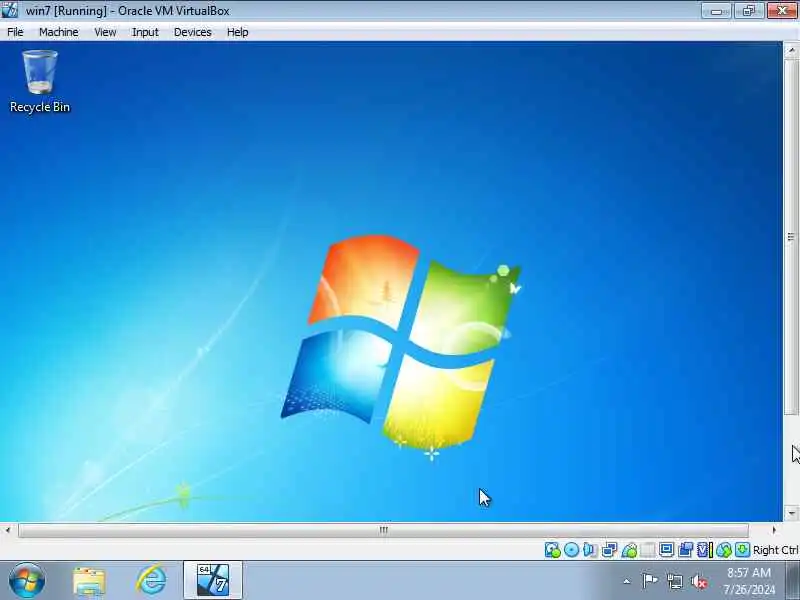Viewport: 800px width, 600px height.
Task: Click the VirtualBox hard disk activity indicator
Action: (x=553, y=550)
